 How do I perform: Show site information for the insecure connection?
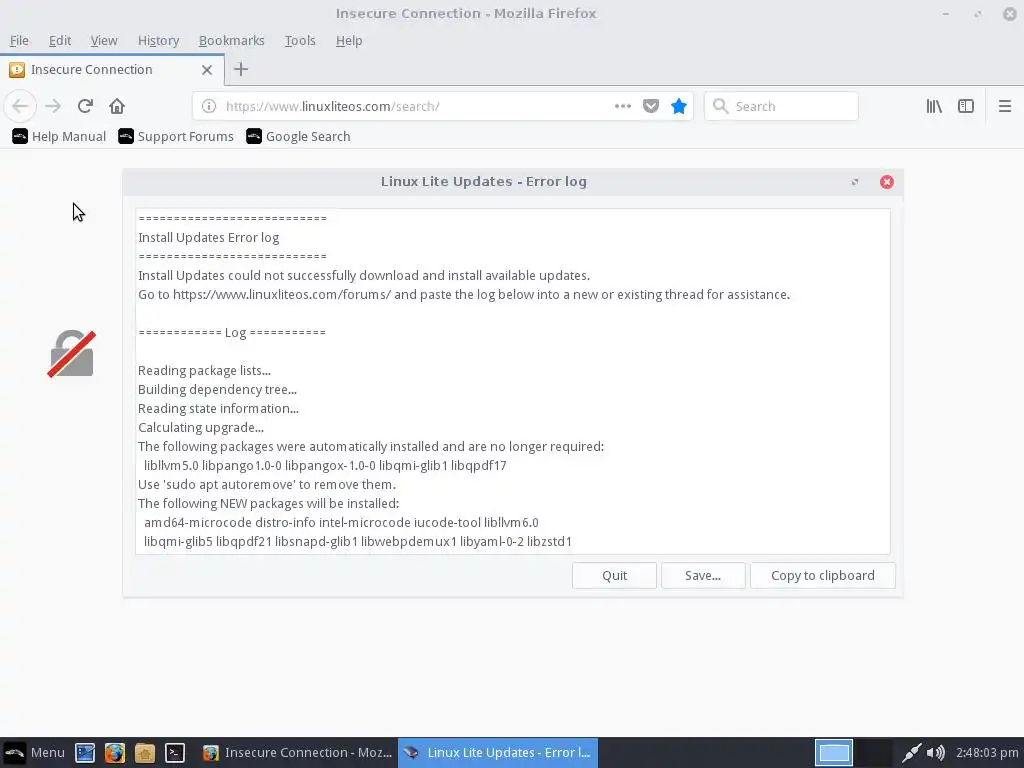pos(208,106)
